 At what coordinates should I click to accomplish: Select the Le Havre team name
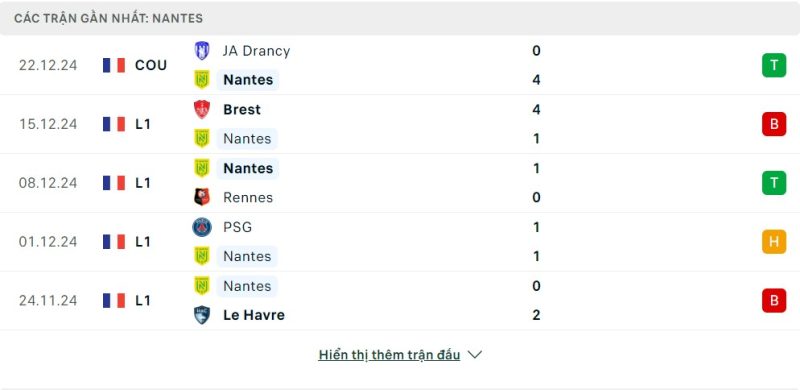tap(254, 315)
